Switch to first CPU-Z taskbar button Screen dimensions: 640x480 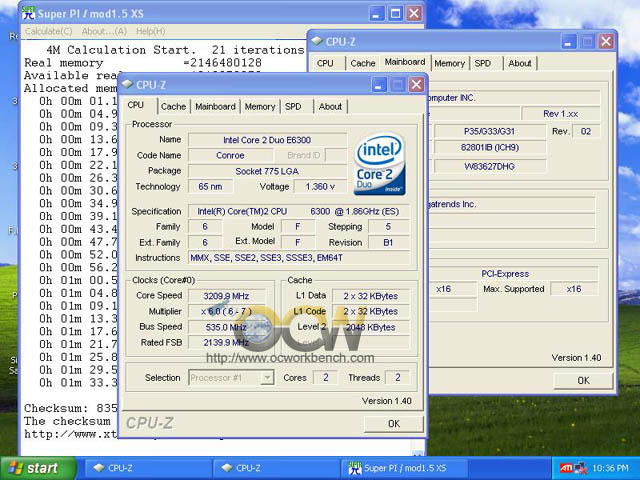pos(148,468)
